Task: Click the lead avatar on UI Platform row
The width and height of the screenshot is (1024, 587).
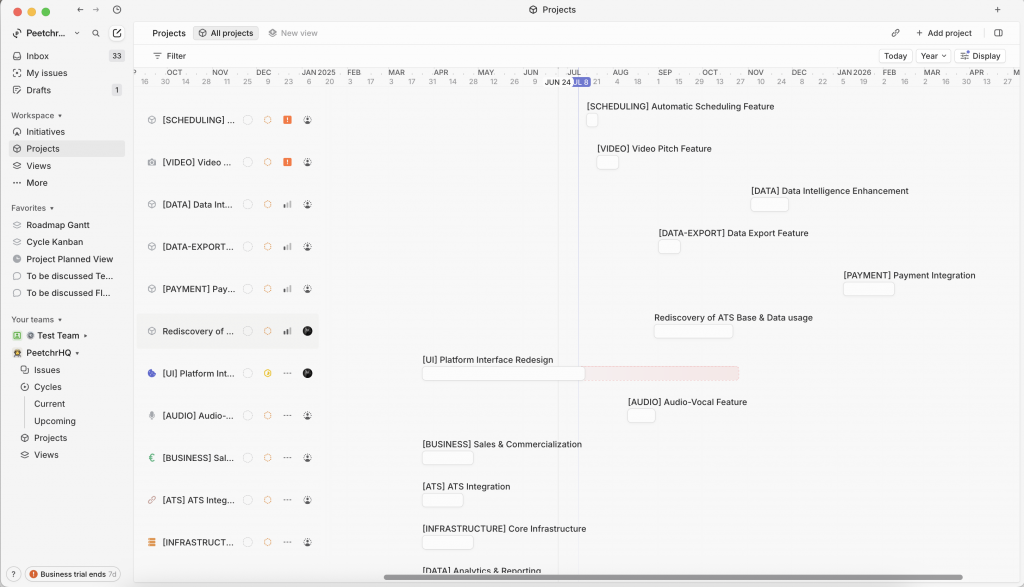Action: [307, 373]
